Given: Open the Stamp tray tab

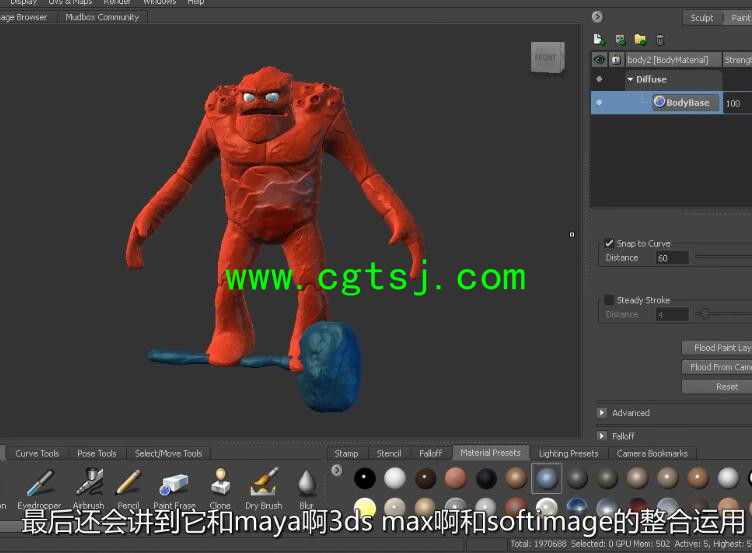Looking at the screenshot, I should click(346, 453).
